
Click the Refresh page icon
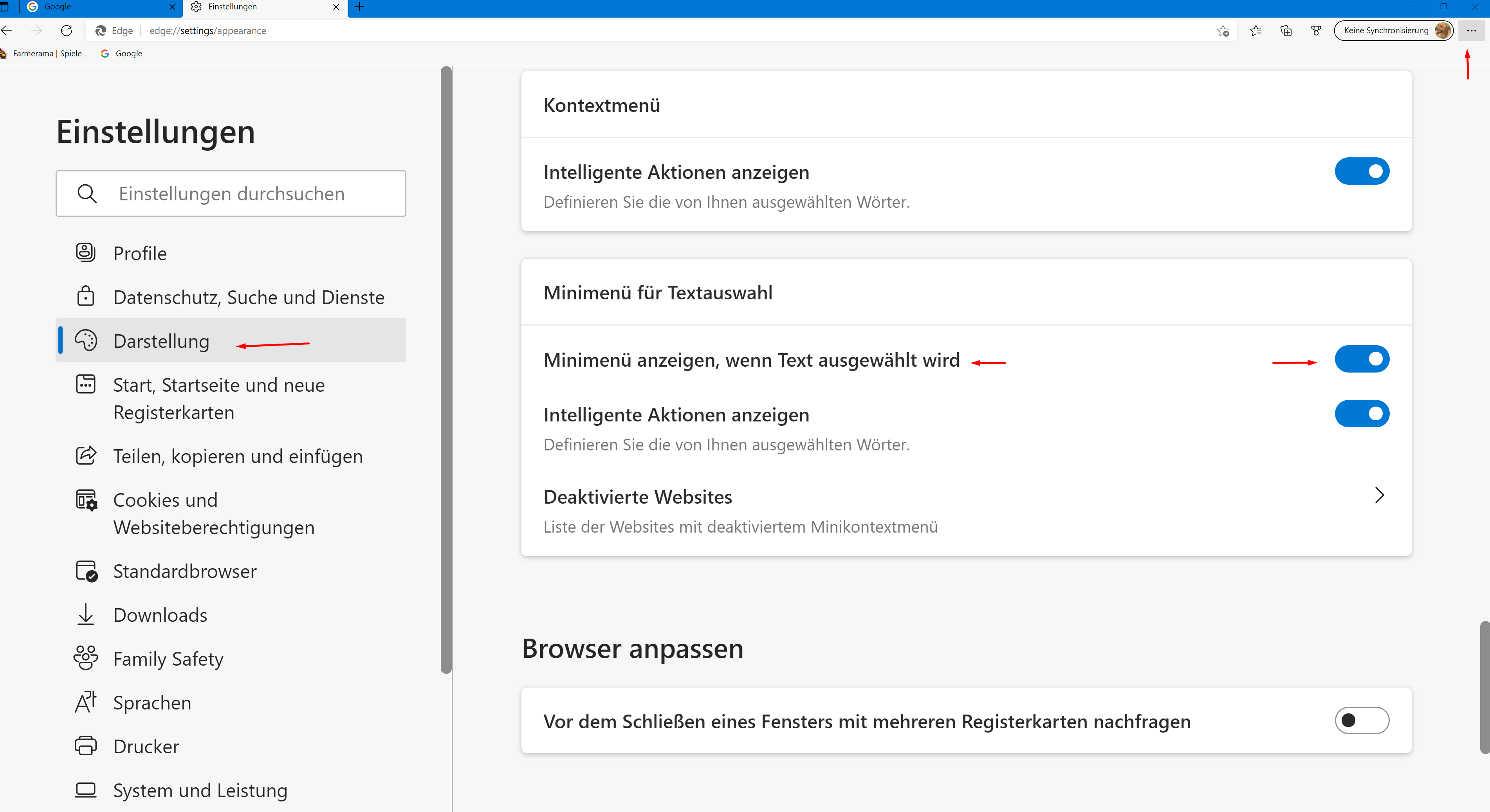(x=67, y=31)
